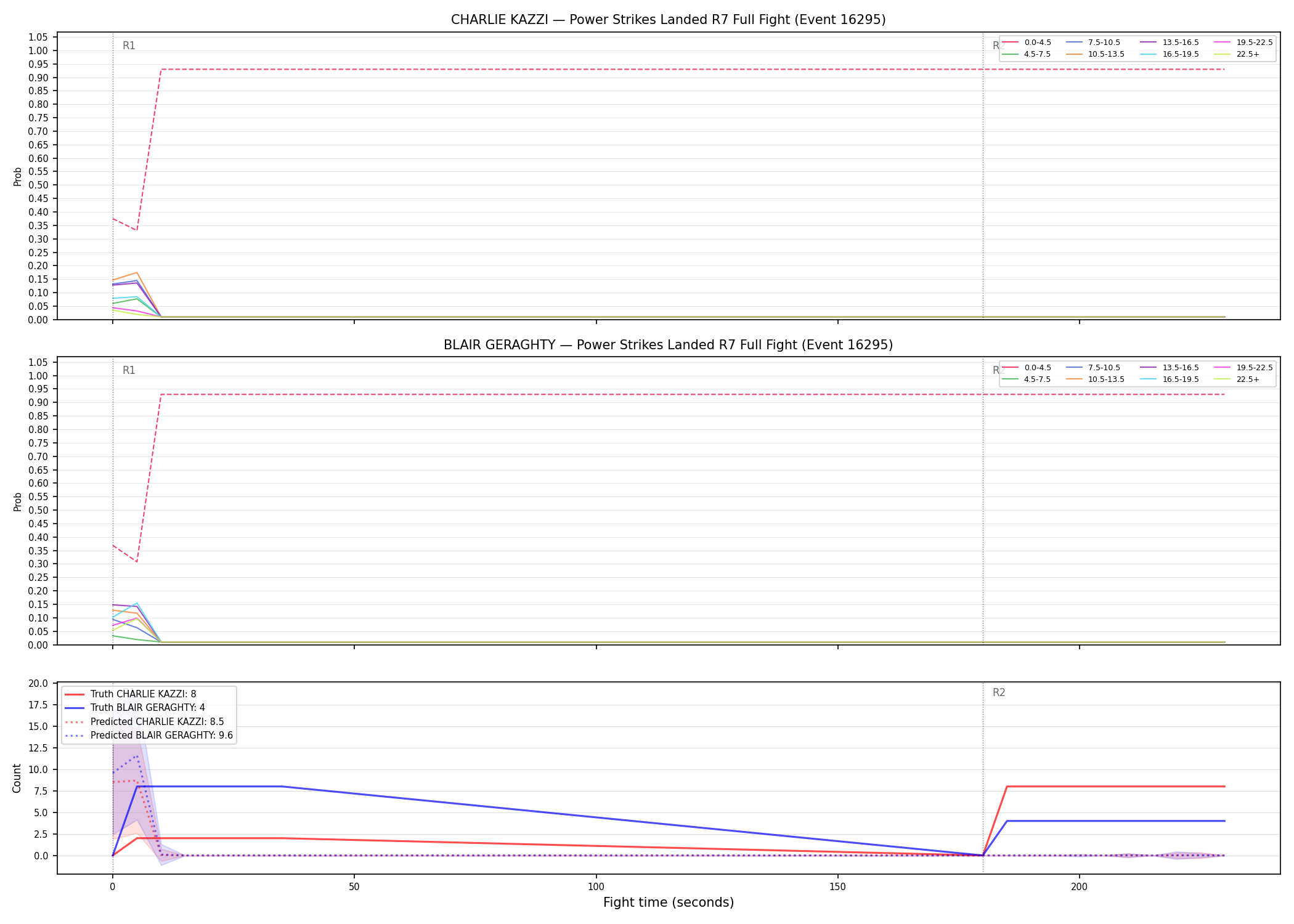1294x924 pixels.
Task: Select Predicted BLAIR GERAGHTY: 9.6 legend entry
Action: coord(149,736)
